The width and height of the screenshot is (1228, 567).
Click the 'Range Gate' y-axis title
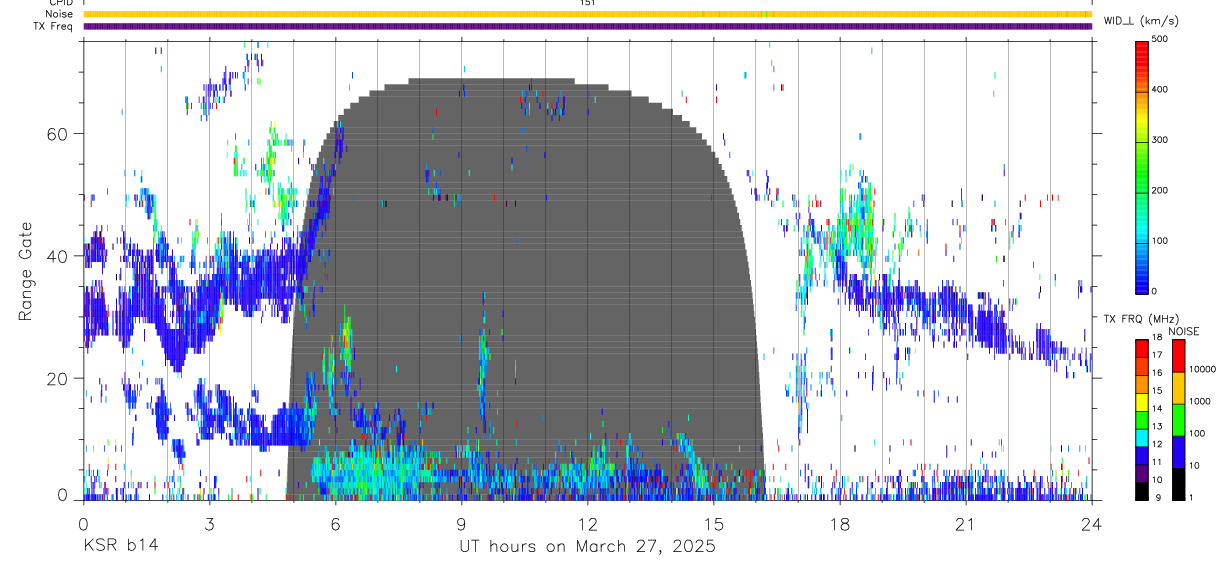[26, 271]
